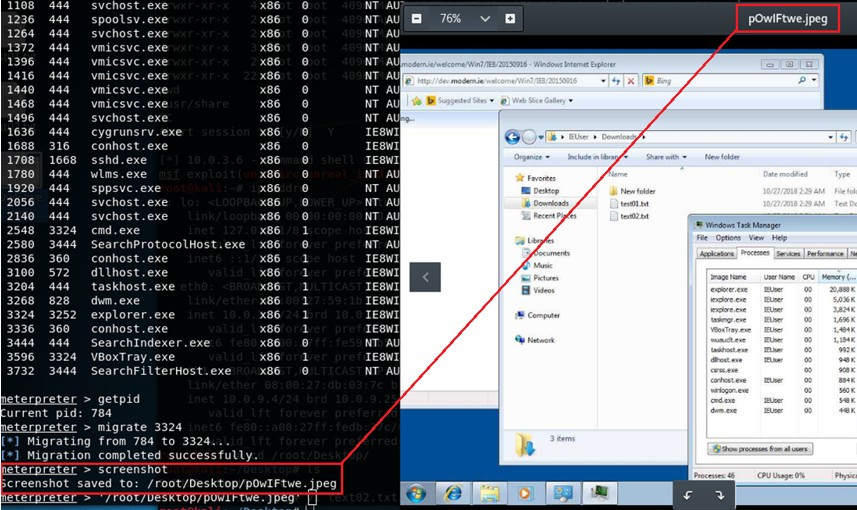Click the Internet Explorer address bar
The width and height of the screenshot is (857, 510).
[x=505, y=81]
